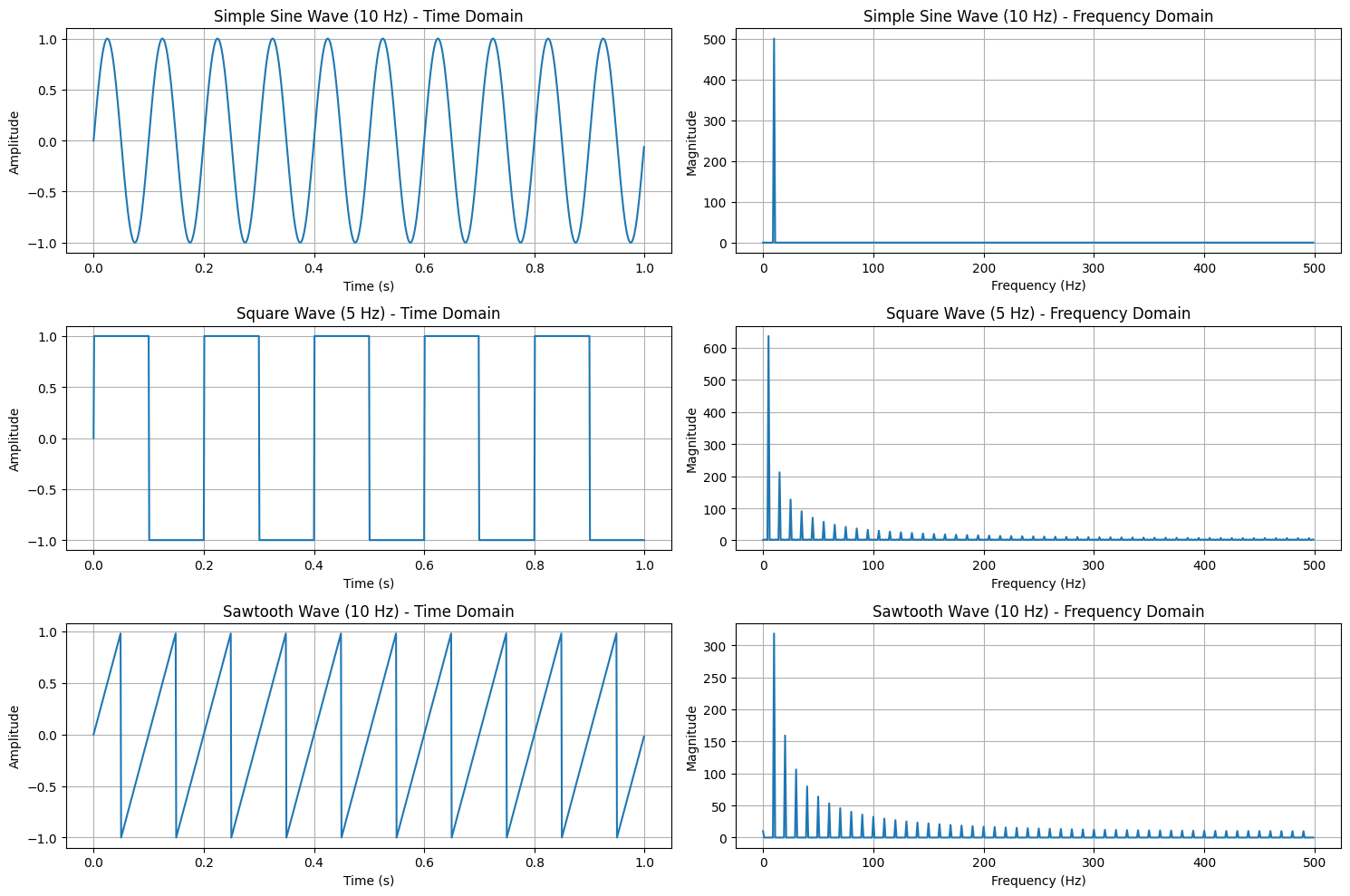This screenshot has width=1350, height=896.
Task: Select 'Time (s)' label under the sine wave plot
Action: tap(368, 285)
